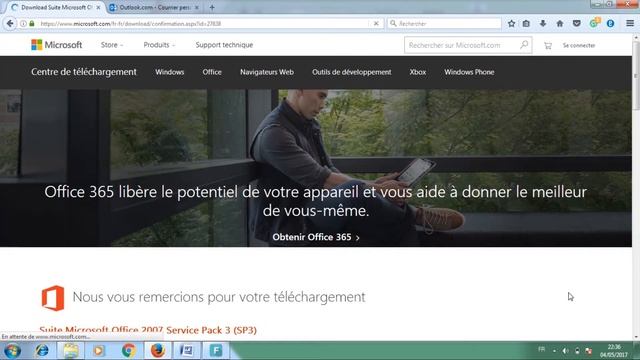Screen dimensions: 640x360
Task: Click the page vertical scrollbar thumb
Action: point(636,76)
